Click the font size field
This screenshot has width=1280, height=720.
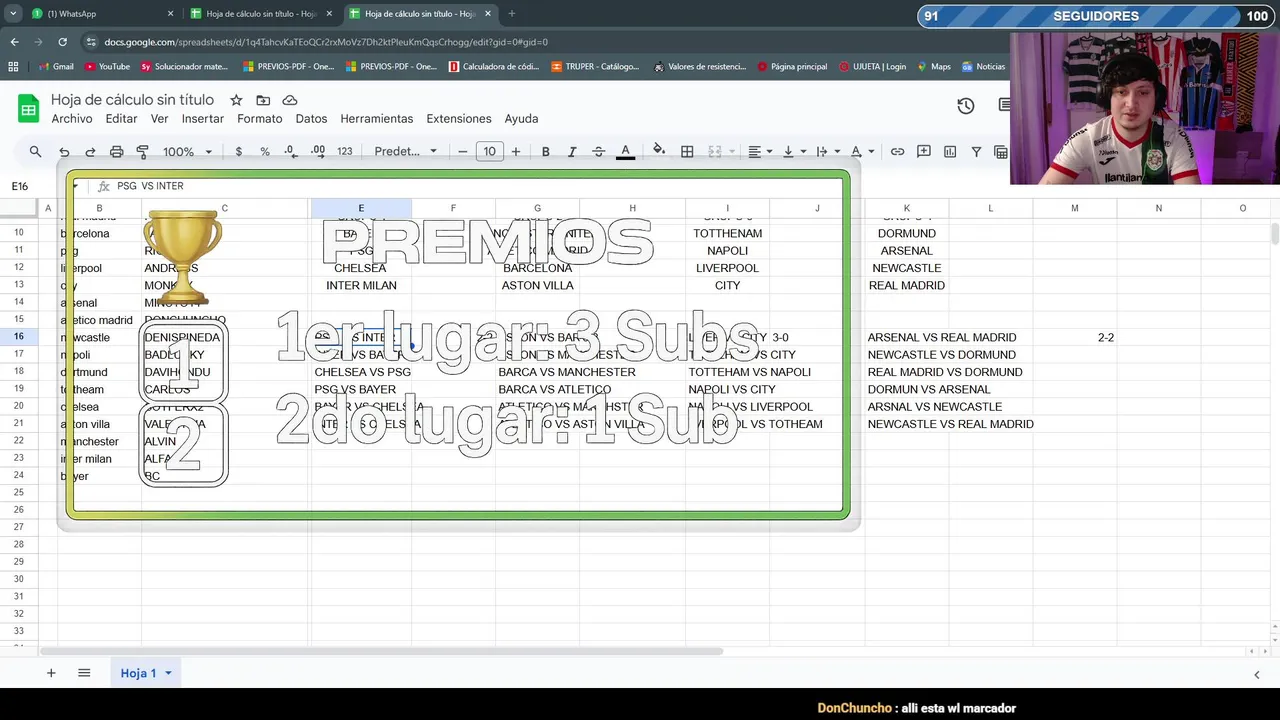click(x=489, y=151)
